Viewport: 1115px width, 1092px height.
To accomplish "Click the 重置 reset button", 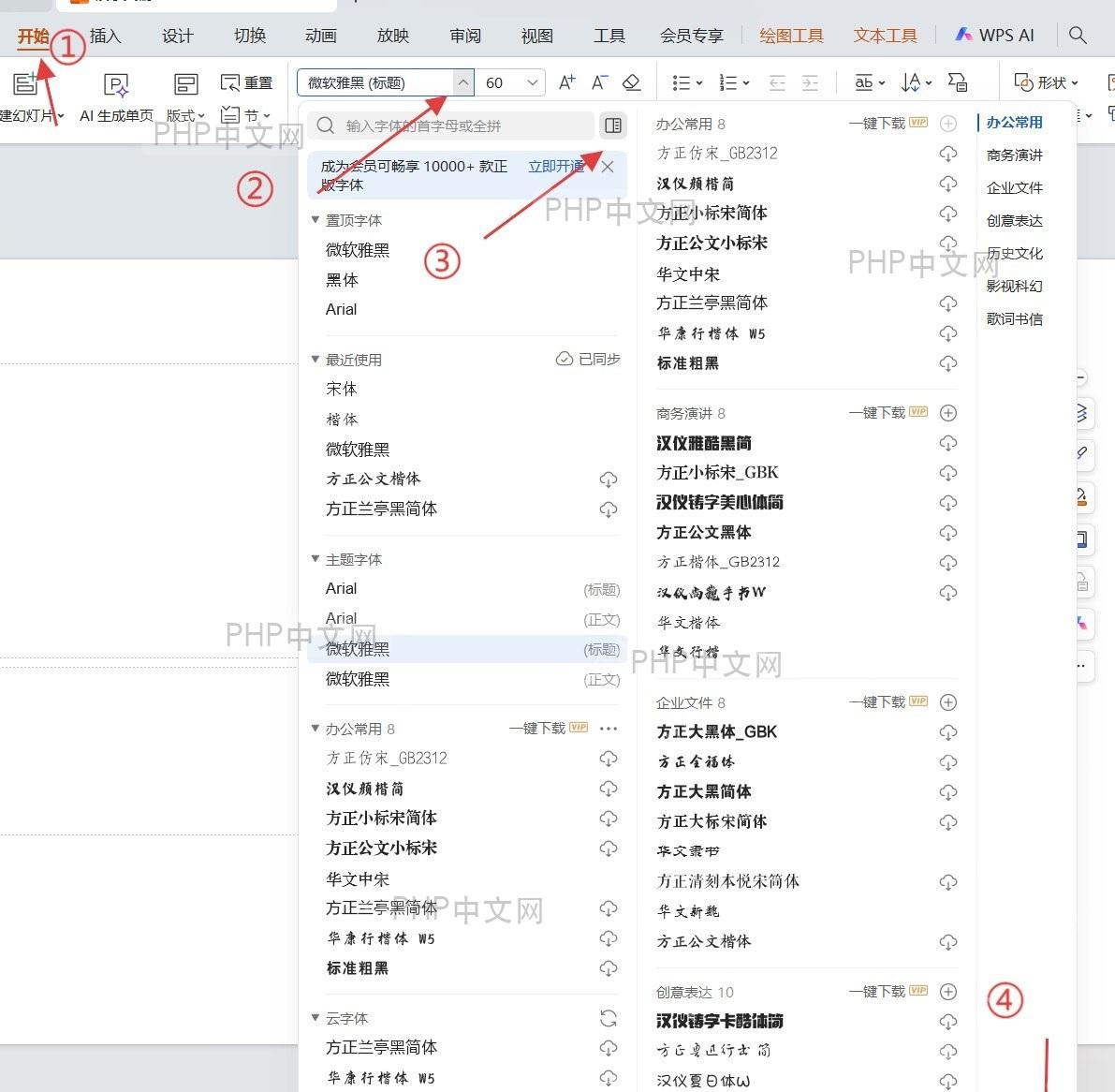I will coord(247,82).
